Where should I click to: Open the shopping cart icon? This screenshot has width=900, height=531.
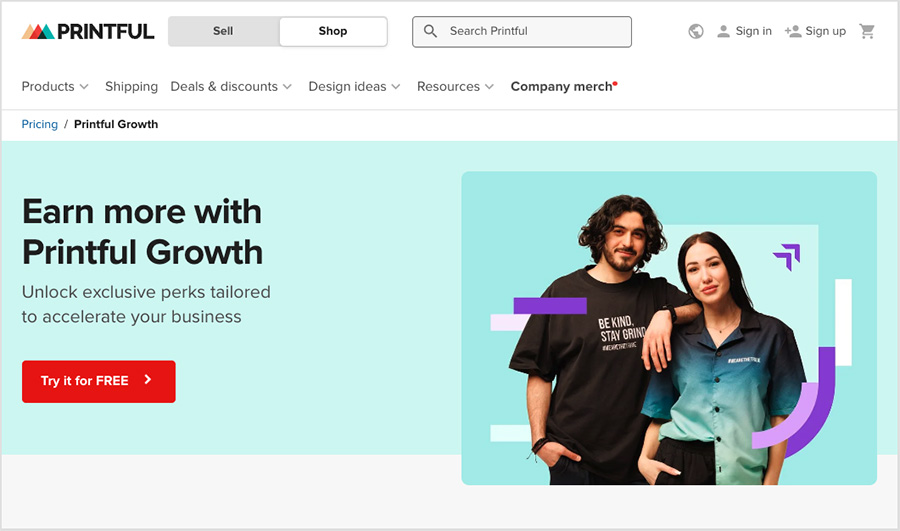pos(867,31)
